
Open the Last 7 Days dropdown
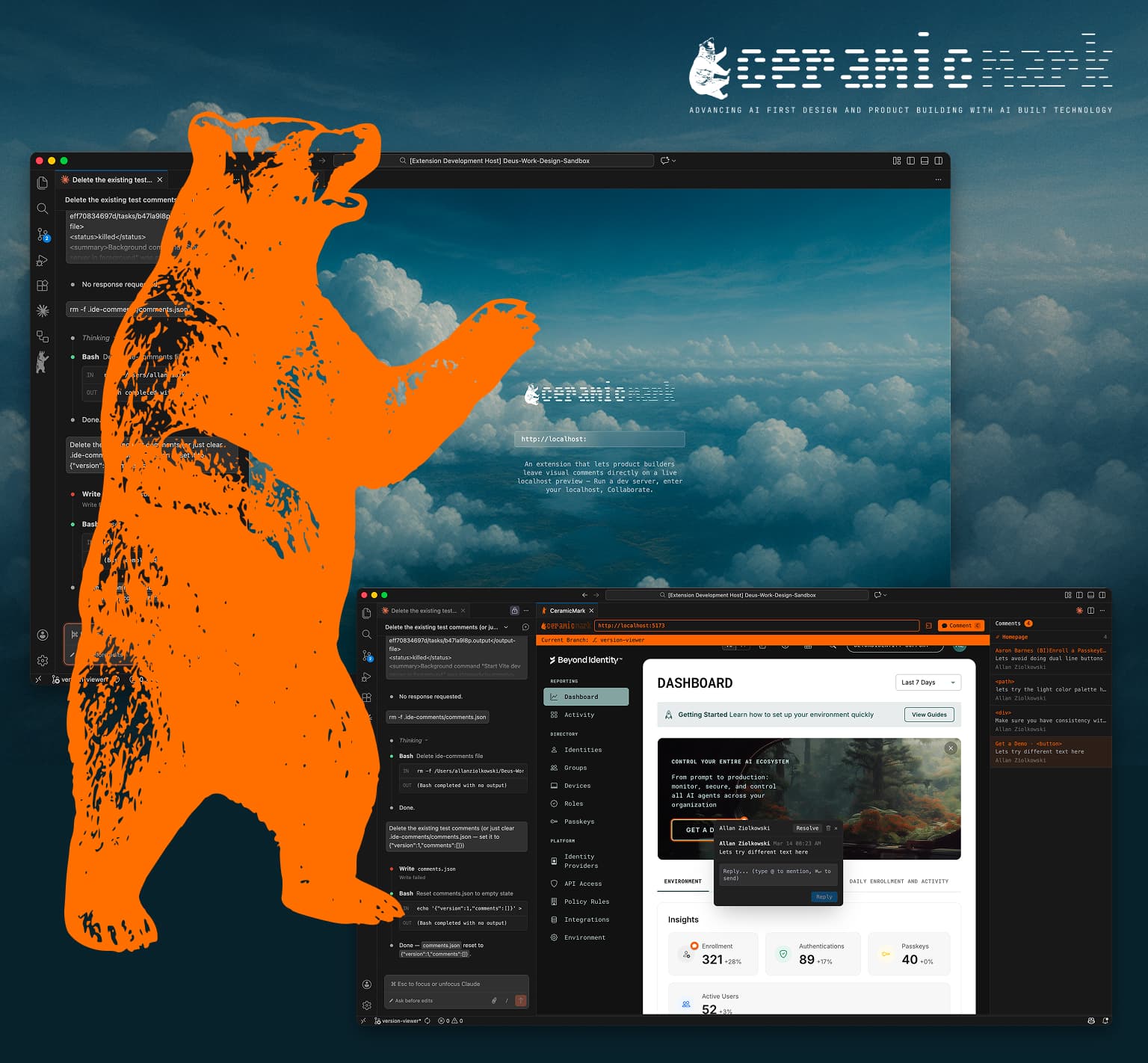[x=928, y=683]
